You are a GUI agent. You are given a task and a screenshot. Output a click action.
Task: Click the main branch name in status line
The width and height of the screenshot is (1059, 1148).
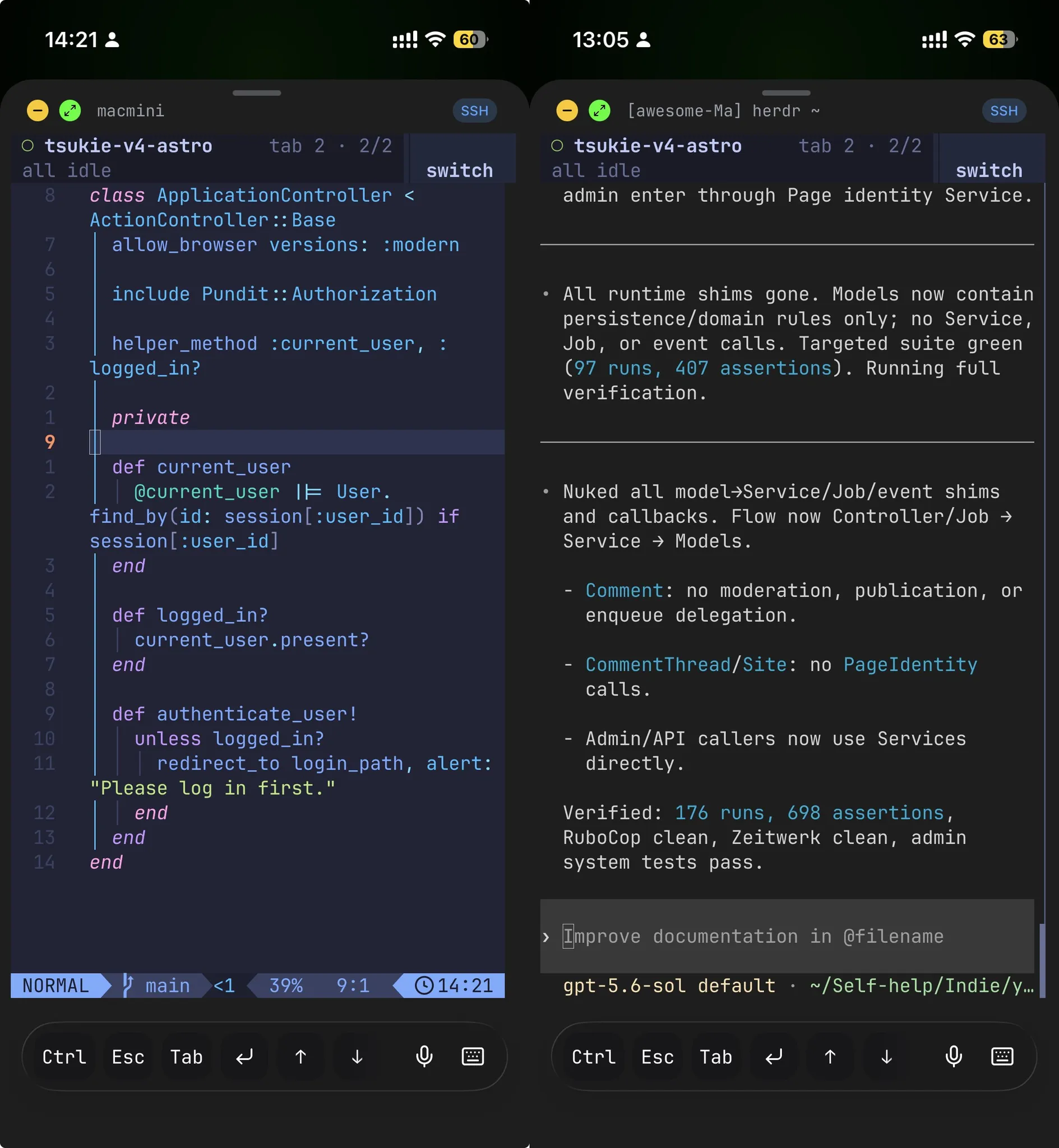[167, 985]
